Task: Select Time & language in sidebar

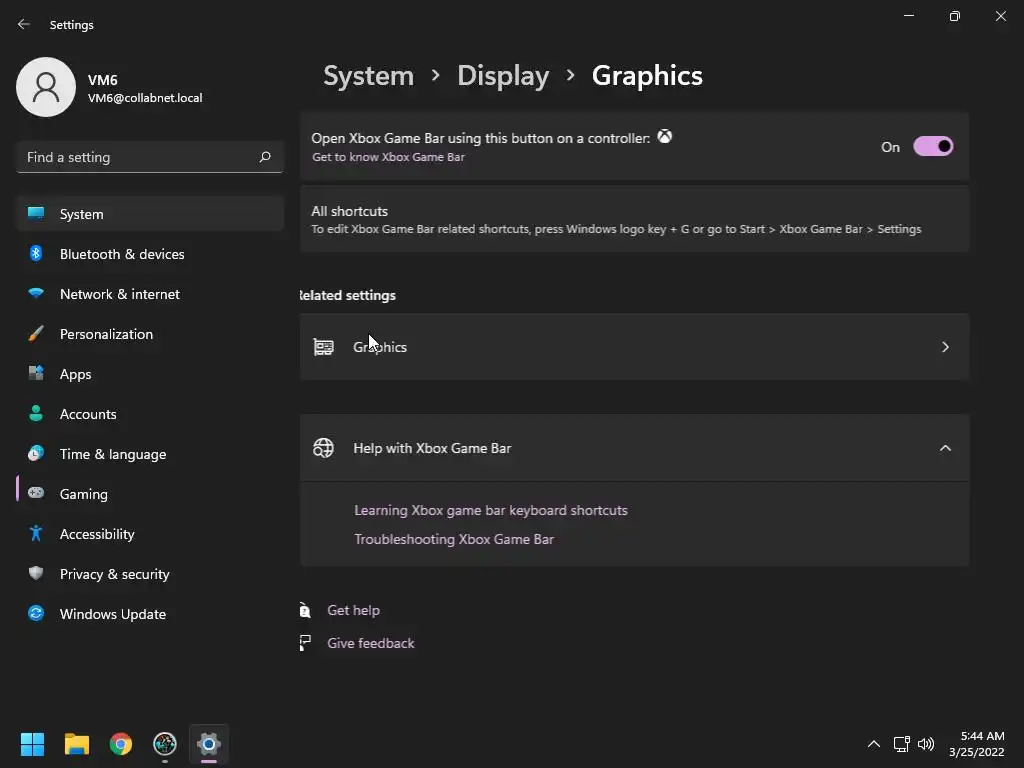Action: (x=112, y=454)
